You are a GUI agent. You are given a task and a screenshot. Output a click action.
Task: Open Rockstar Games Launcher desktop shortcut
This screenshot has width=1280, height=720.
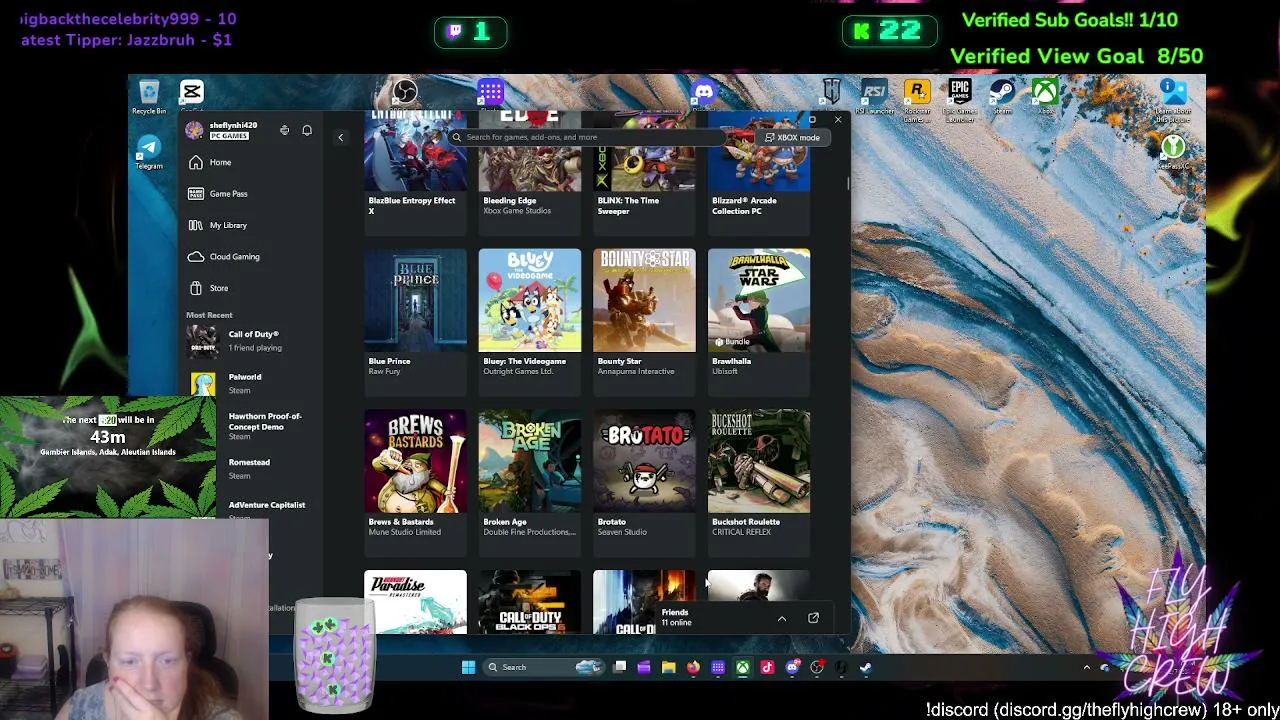click(x=917, y=100)
